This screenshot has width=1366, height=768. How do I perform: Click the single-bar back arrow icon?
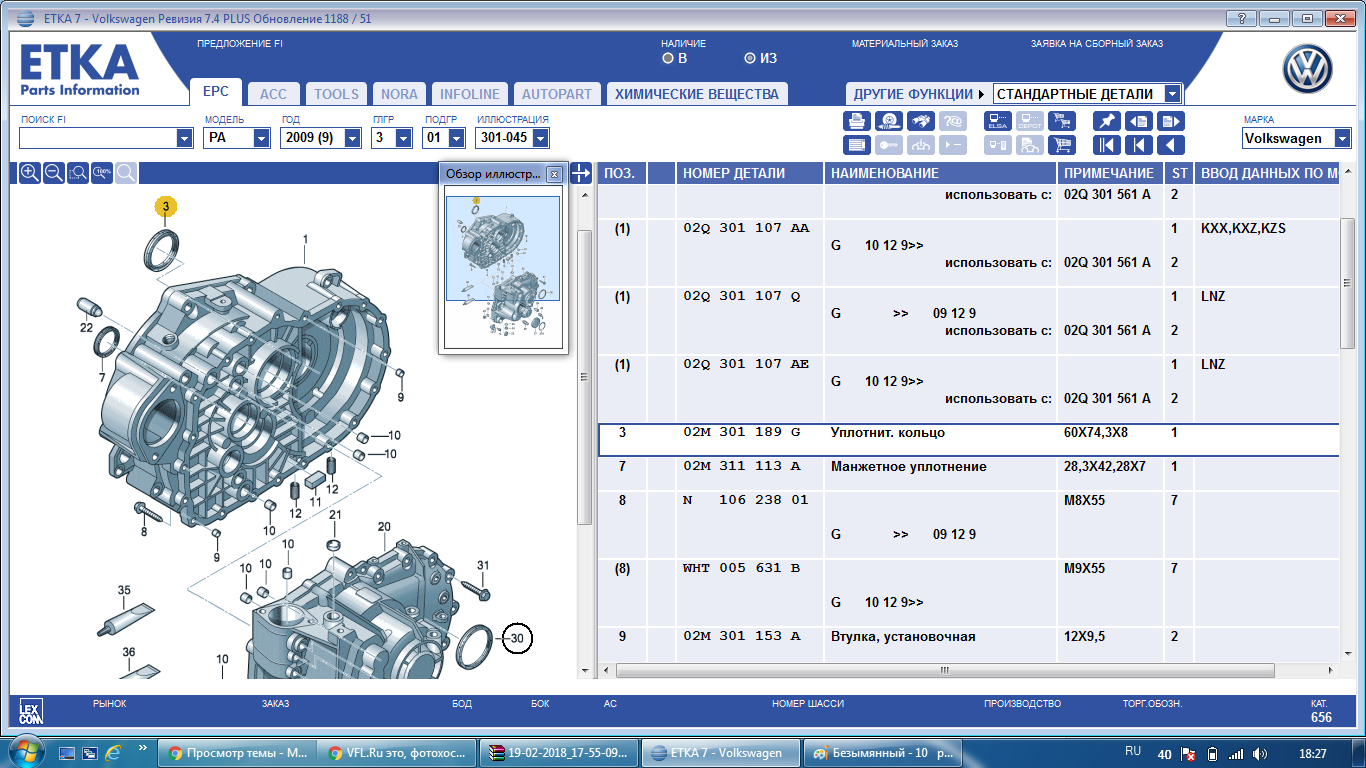[x=1138, y=145]
